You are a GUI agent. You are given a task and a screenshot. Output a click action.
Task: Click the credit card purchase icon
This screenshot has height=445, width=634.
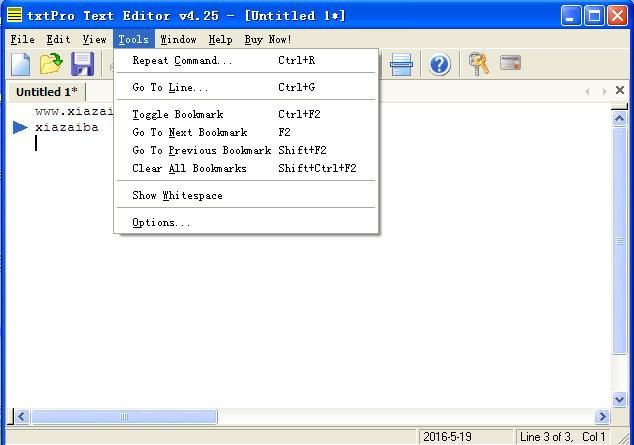click(x=510, y=63)
